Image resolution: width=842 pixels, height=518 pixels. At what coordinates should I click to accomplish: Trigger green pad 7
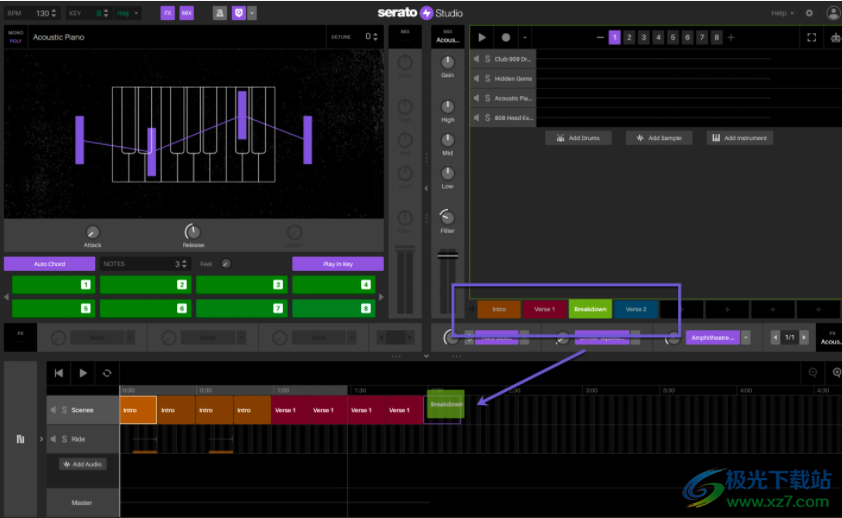tap(242, 308)
